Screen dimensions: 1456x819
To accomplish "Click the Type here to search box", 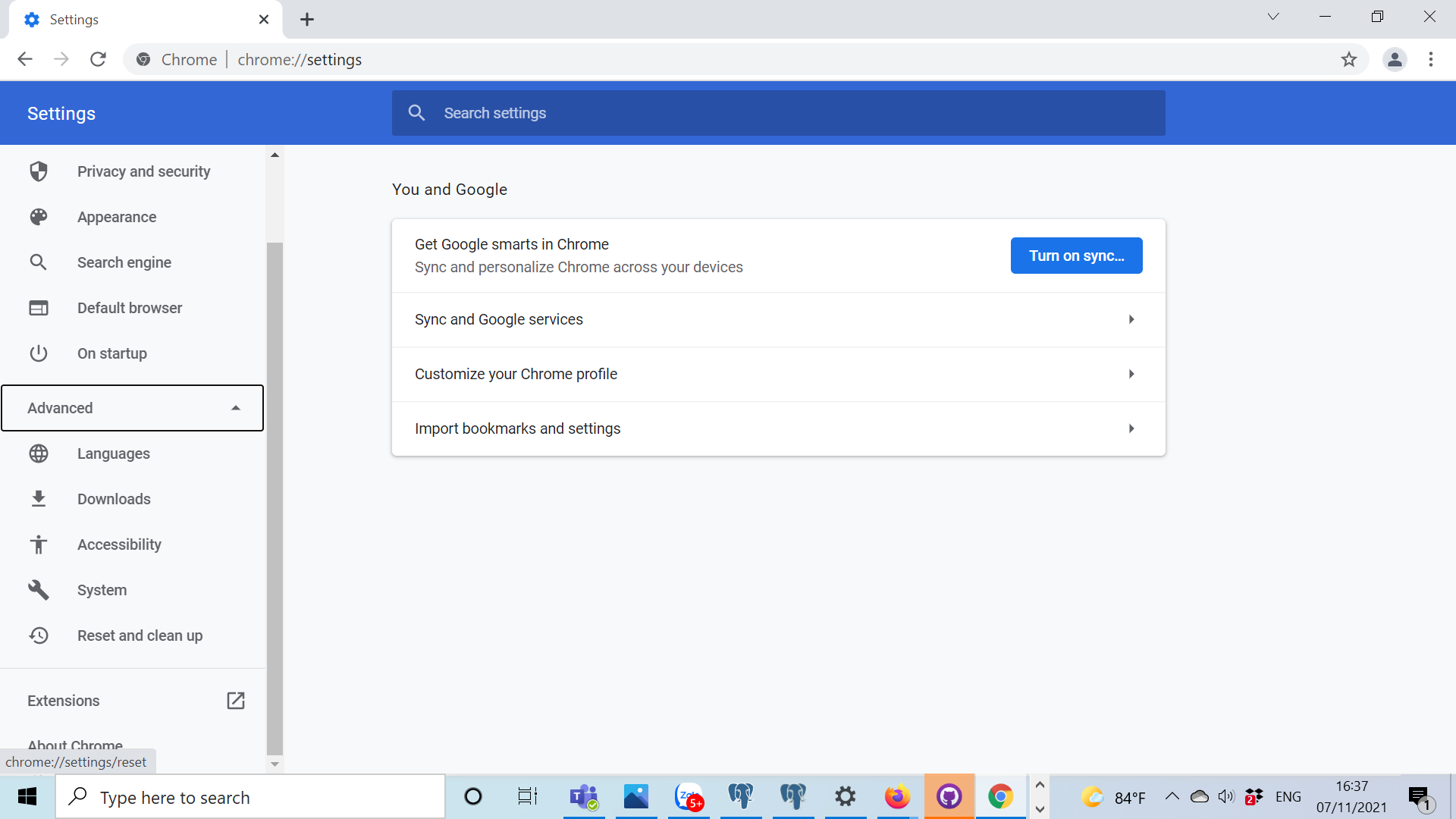I will 250,797.
